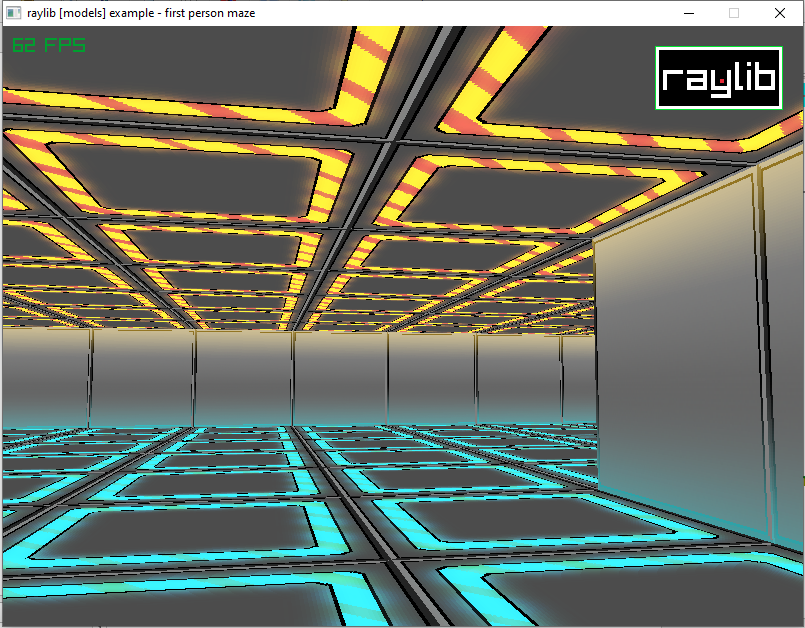
Task: Minimize the maze example window
Action: [687, 13]
